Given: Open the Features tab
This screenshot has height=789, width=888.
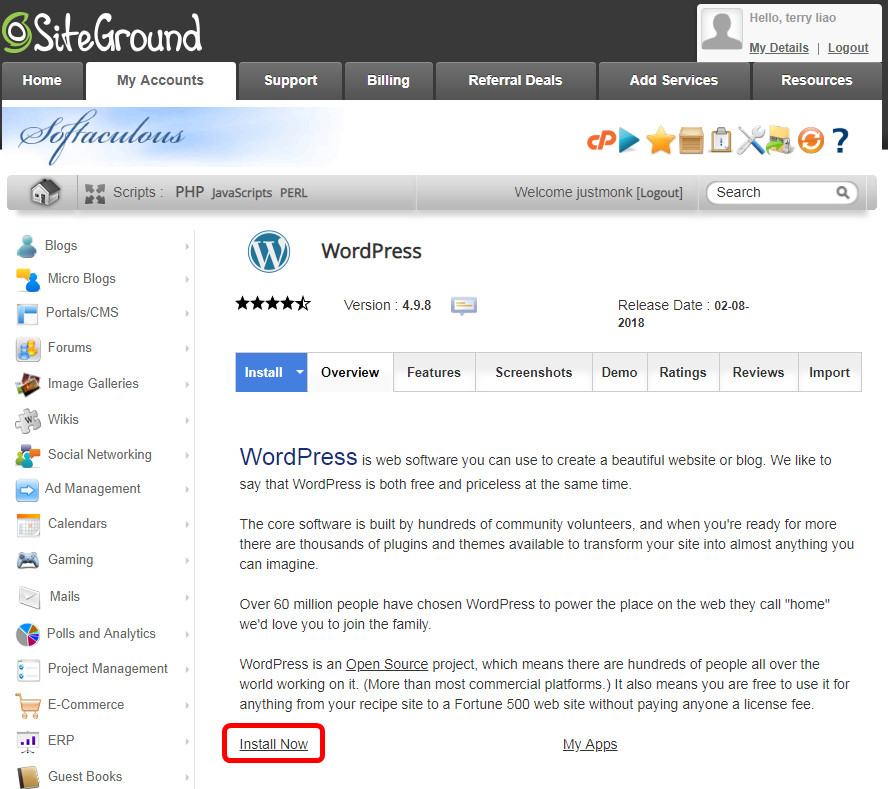Looking at the screenshot, I should (x=434, y=372).
